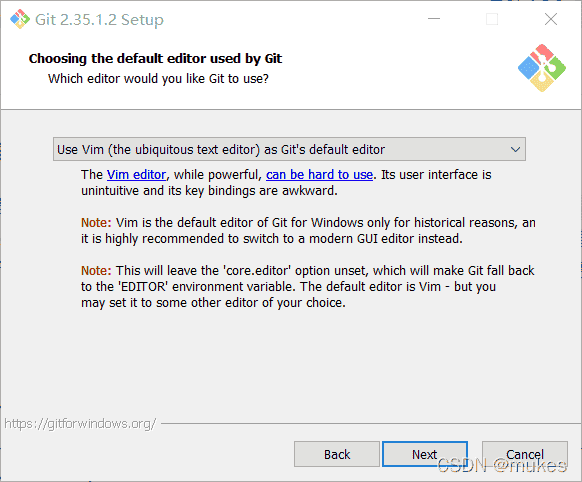The image size is (582, 482).
Task: Click the first orange "Note:" label about Vim
Action: point(96,223)
